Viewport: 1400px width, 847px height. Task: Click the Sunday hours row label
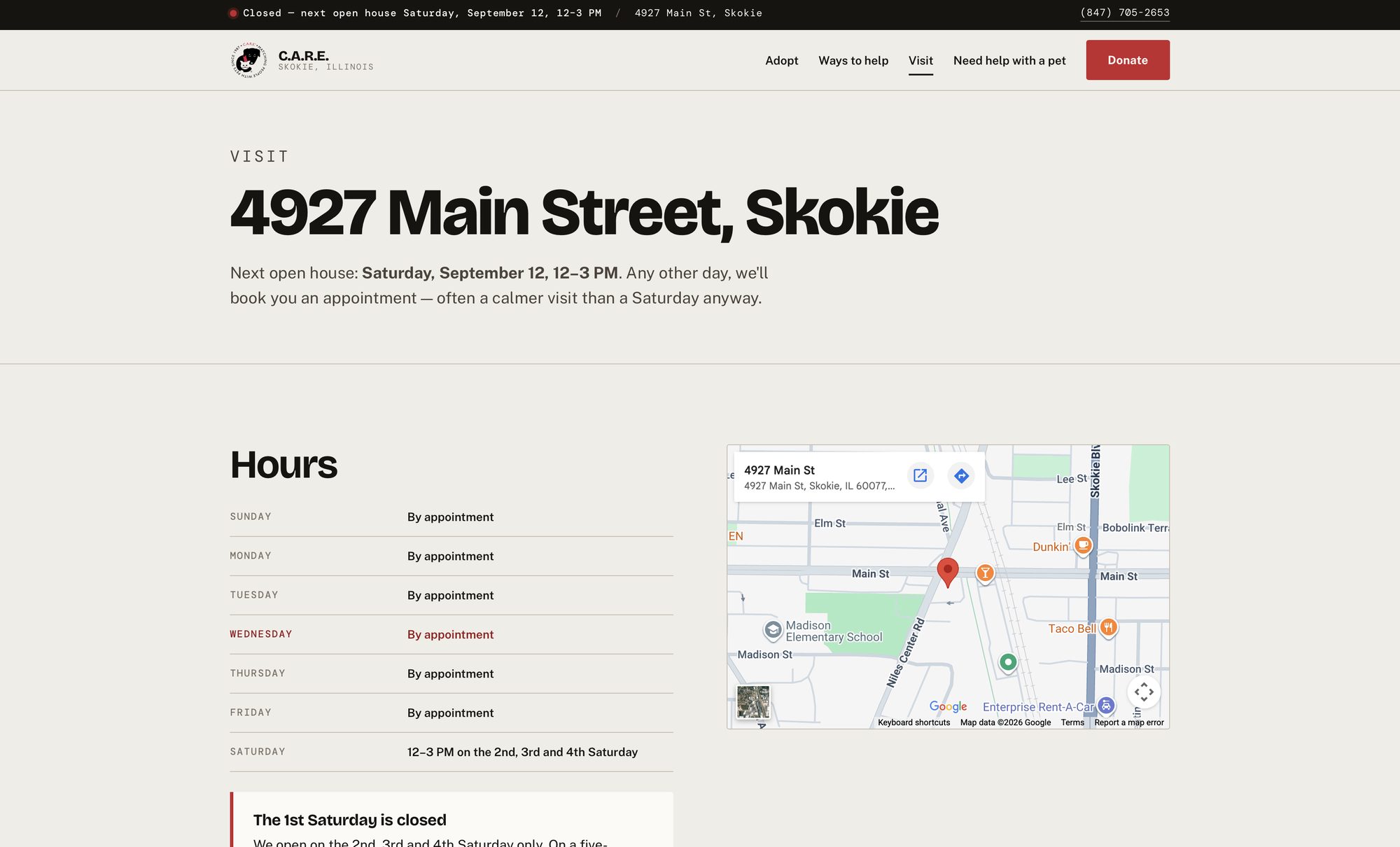(251, 517)
